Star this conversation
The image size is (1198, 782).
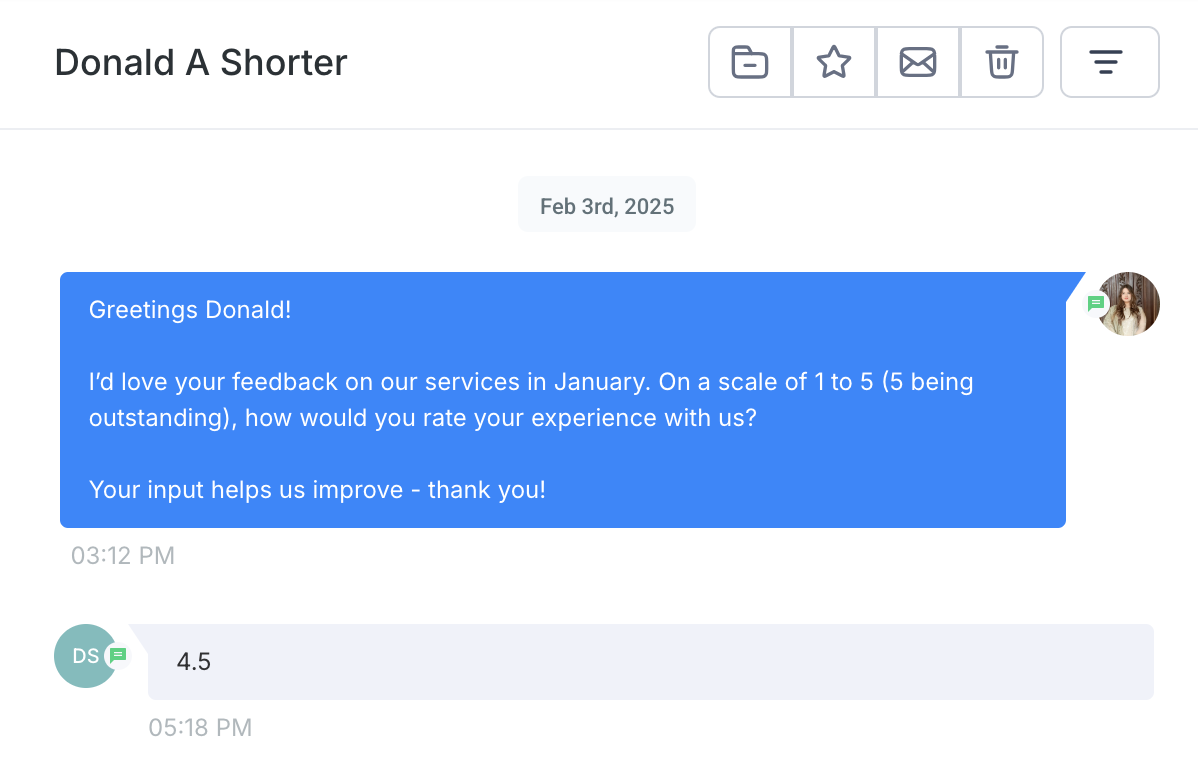pyautogui.click(x=834, y=62)
